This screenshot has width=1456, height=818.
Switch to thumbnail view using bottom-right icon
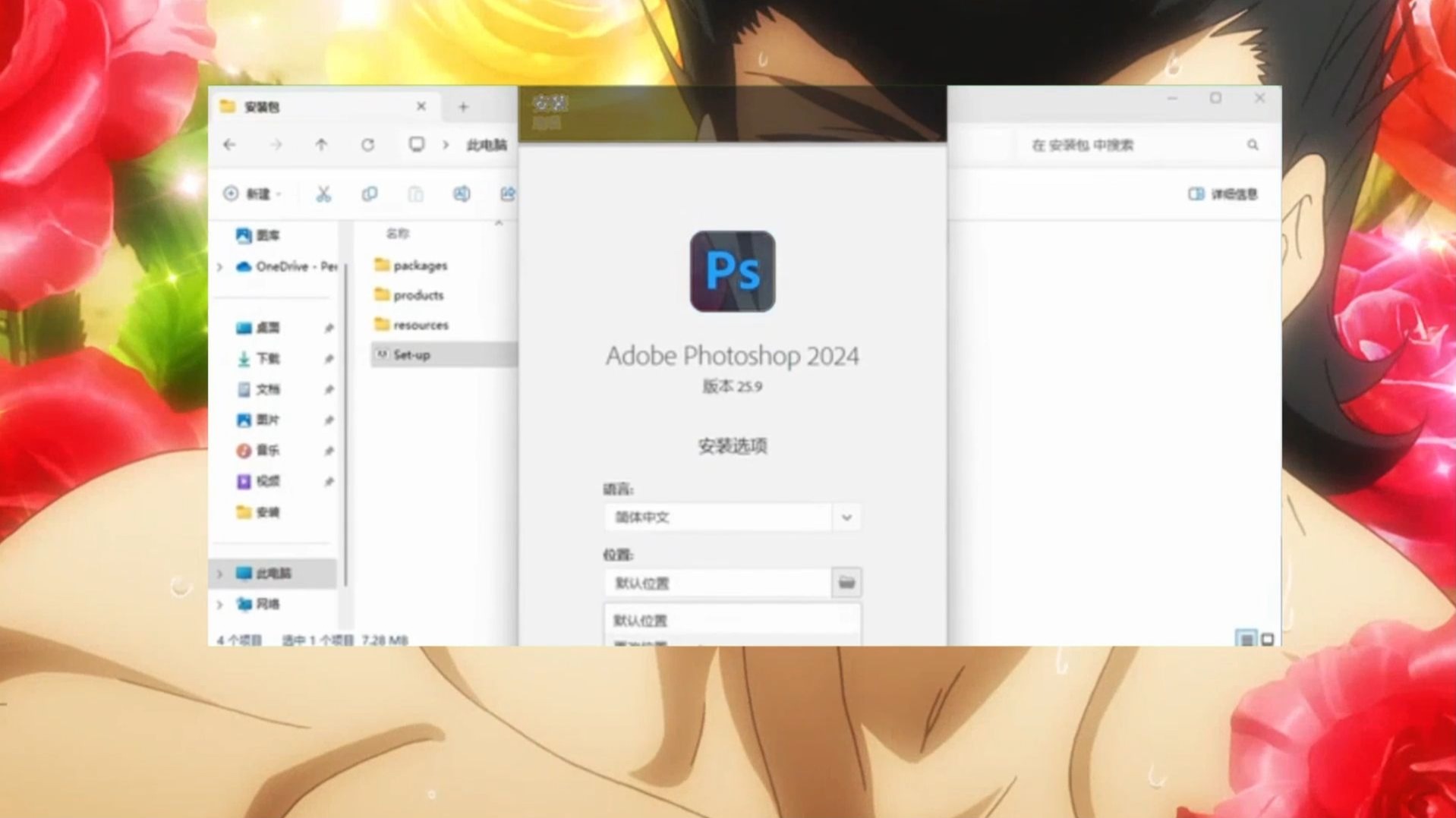pyautogui.click(x=1268, y=640)
